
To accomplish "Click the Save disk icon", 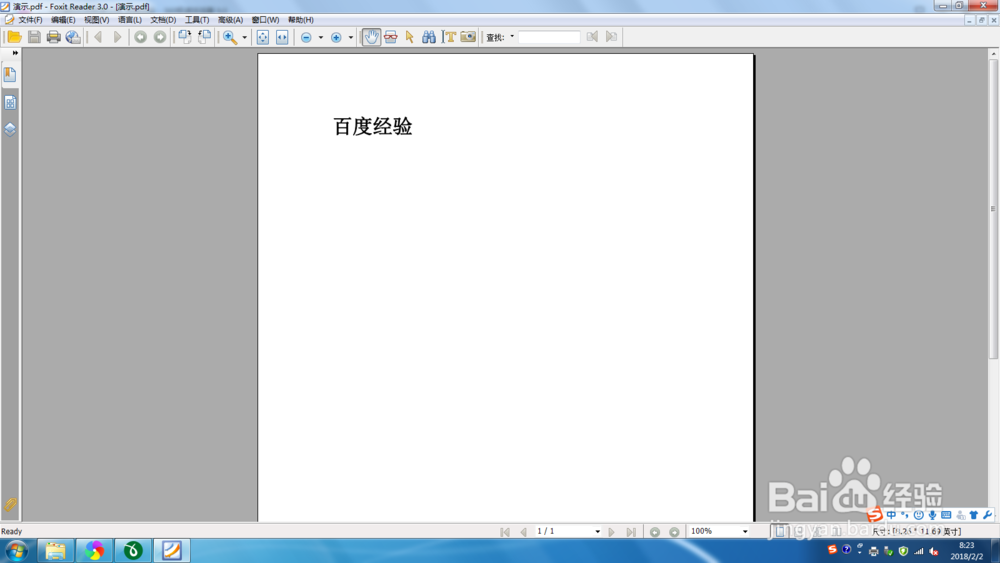I will click(x=34, y=37).
